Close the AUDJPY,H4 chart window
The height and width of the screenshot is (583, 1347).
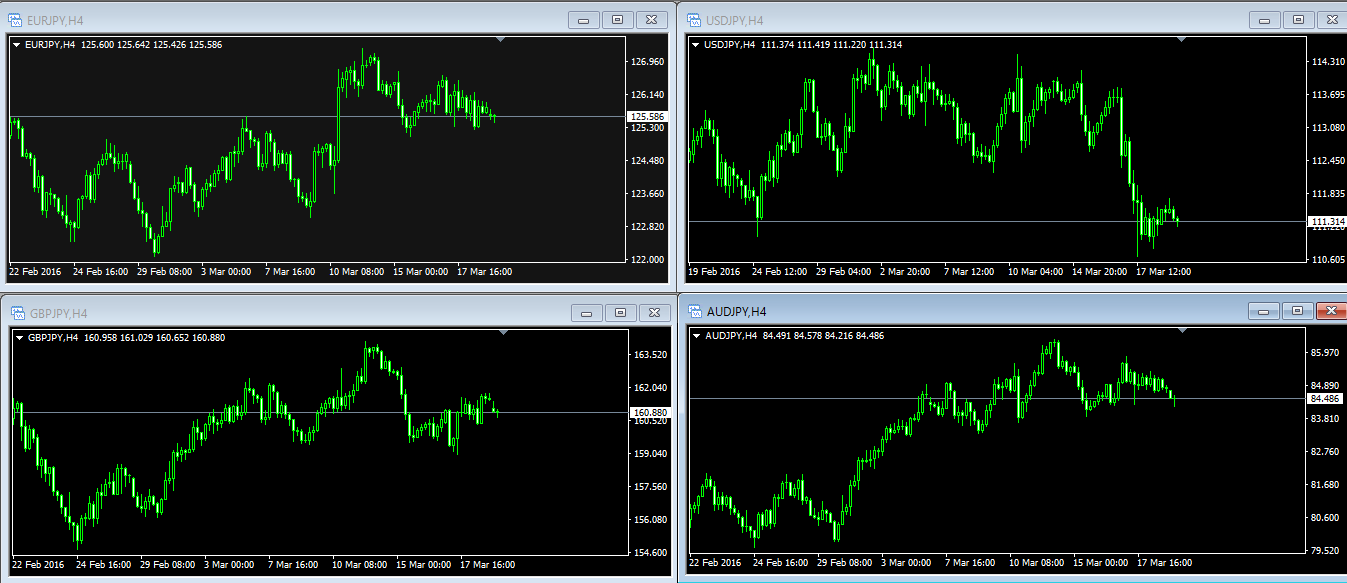(1329, 311)
